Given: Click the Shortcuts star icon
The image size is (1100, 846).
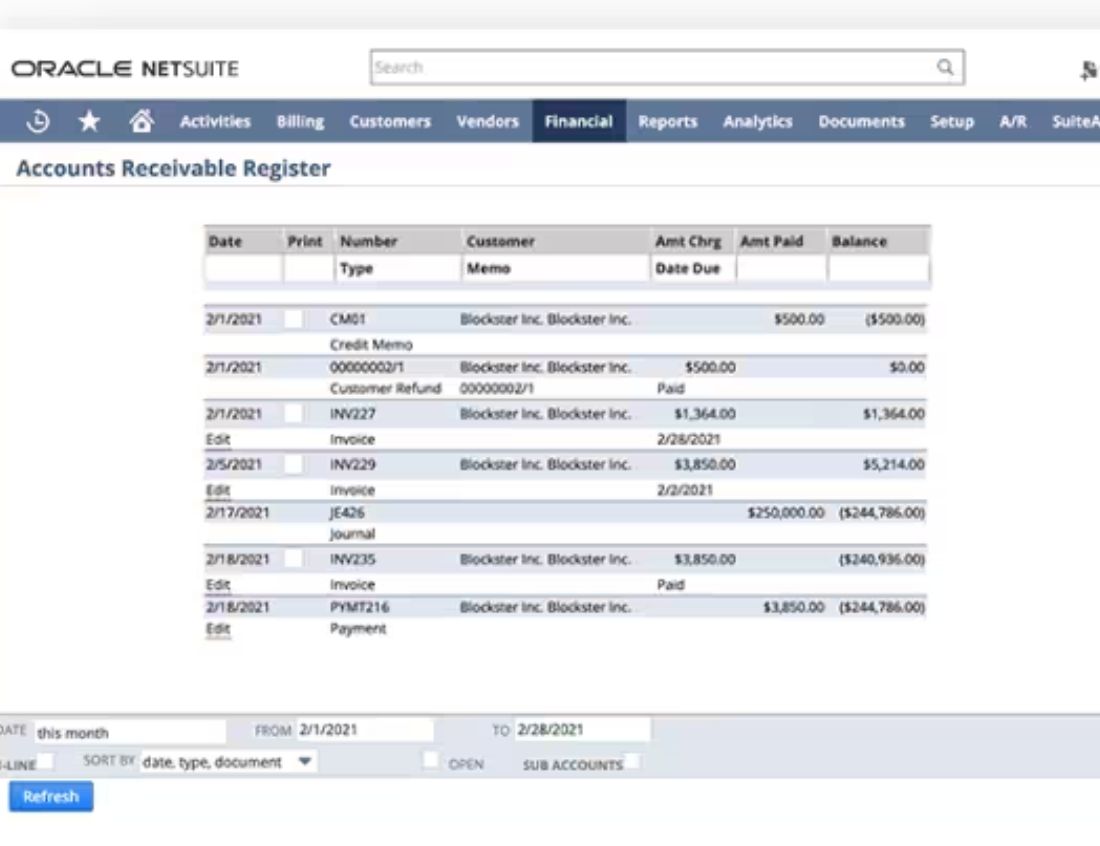Looking at the screenshot, I should [89, 121].
